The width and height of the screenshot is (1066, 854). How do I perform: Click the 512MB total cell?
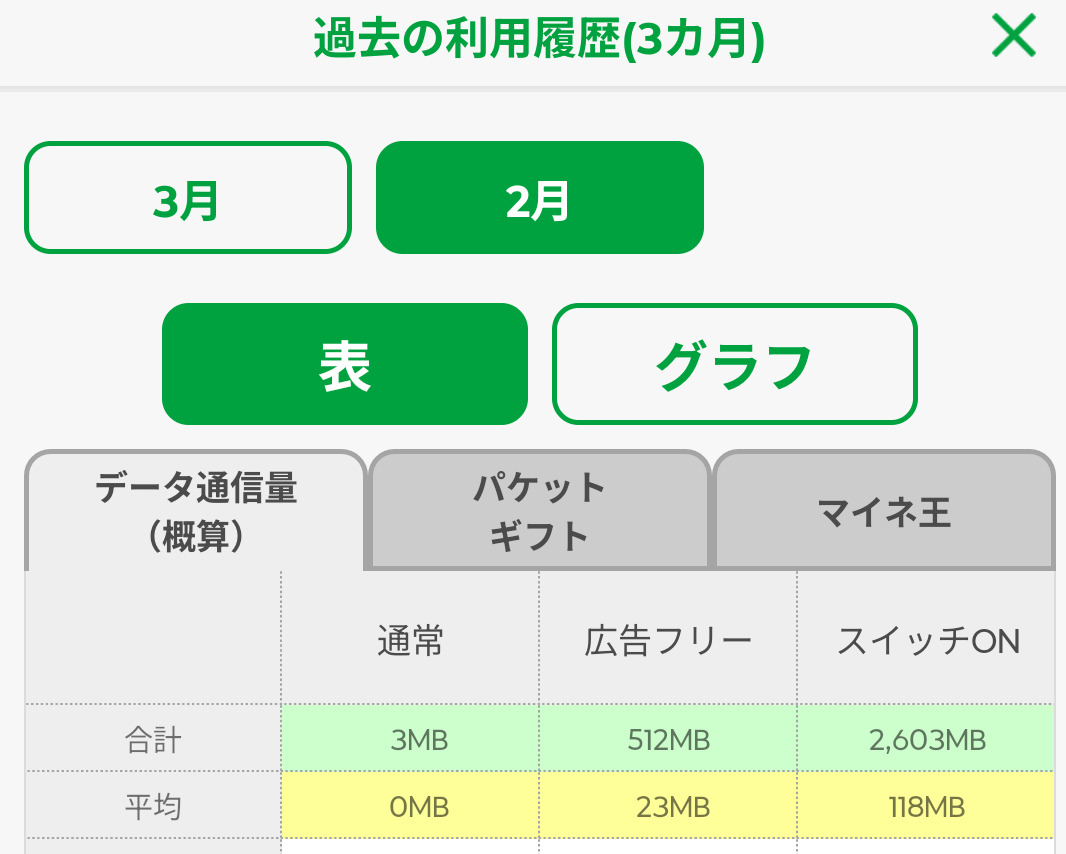668,740
